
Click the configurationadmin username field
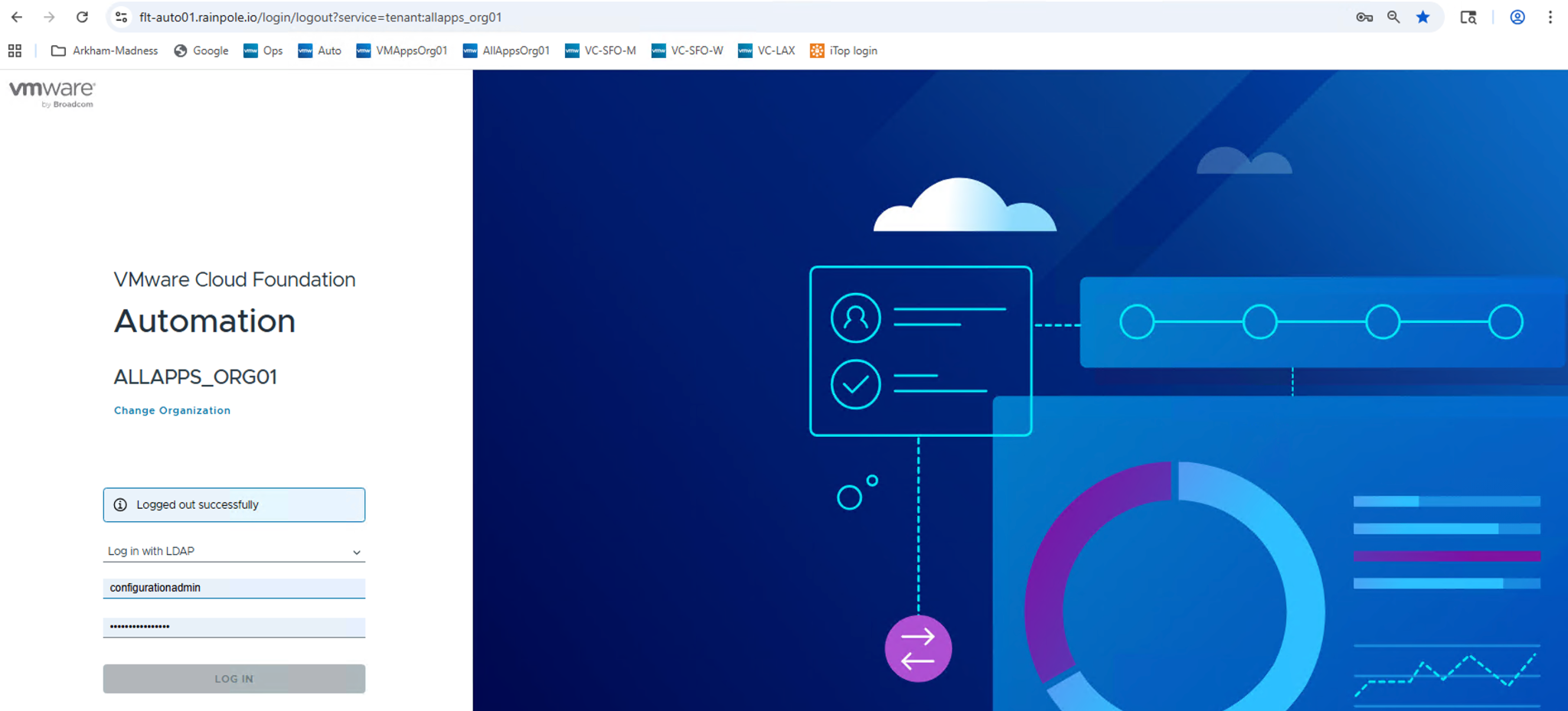(x=234, y=588)
